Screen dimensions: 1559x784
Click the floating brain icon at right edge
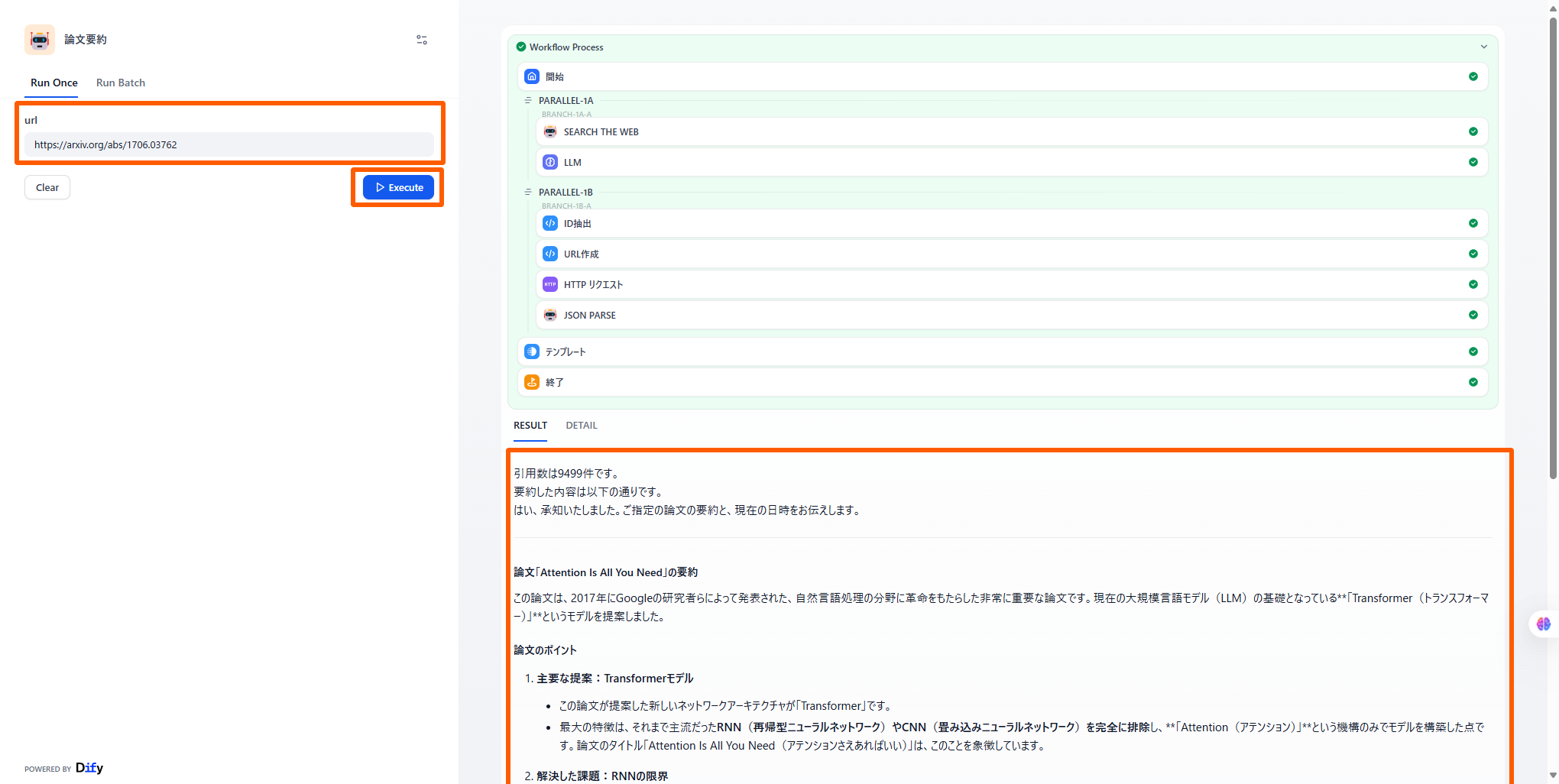pos(1543,624)
